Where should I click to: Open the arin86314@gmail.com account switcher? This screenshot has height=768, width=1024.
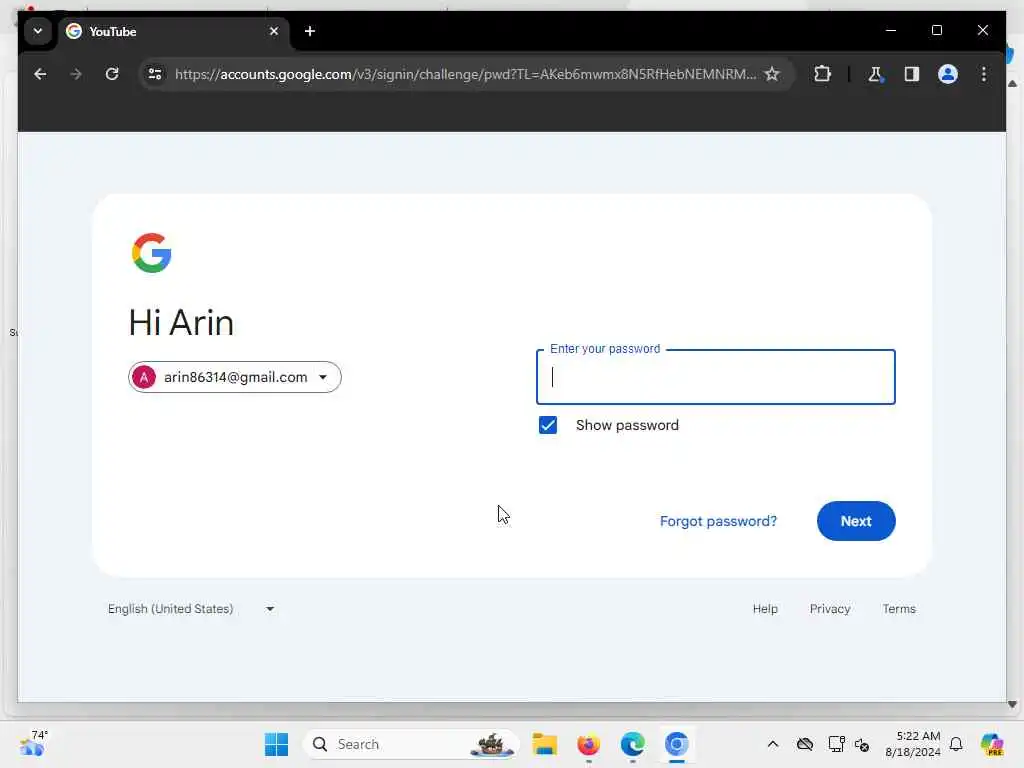[234, 377]
